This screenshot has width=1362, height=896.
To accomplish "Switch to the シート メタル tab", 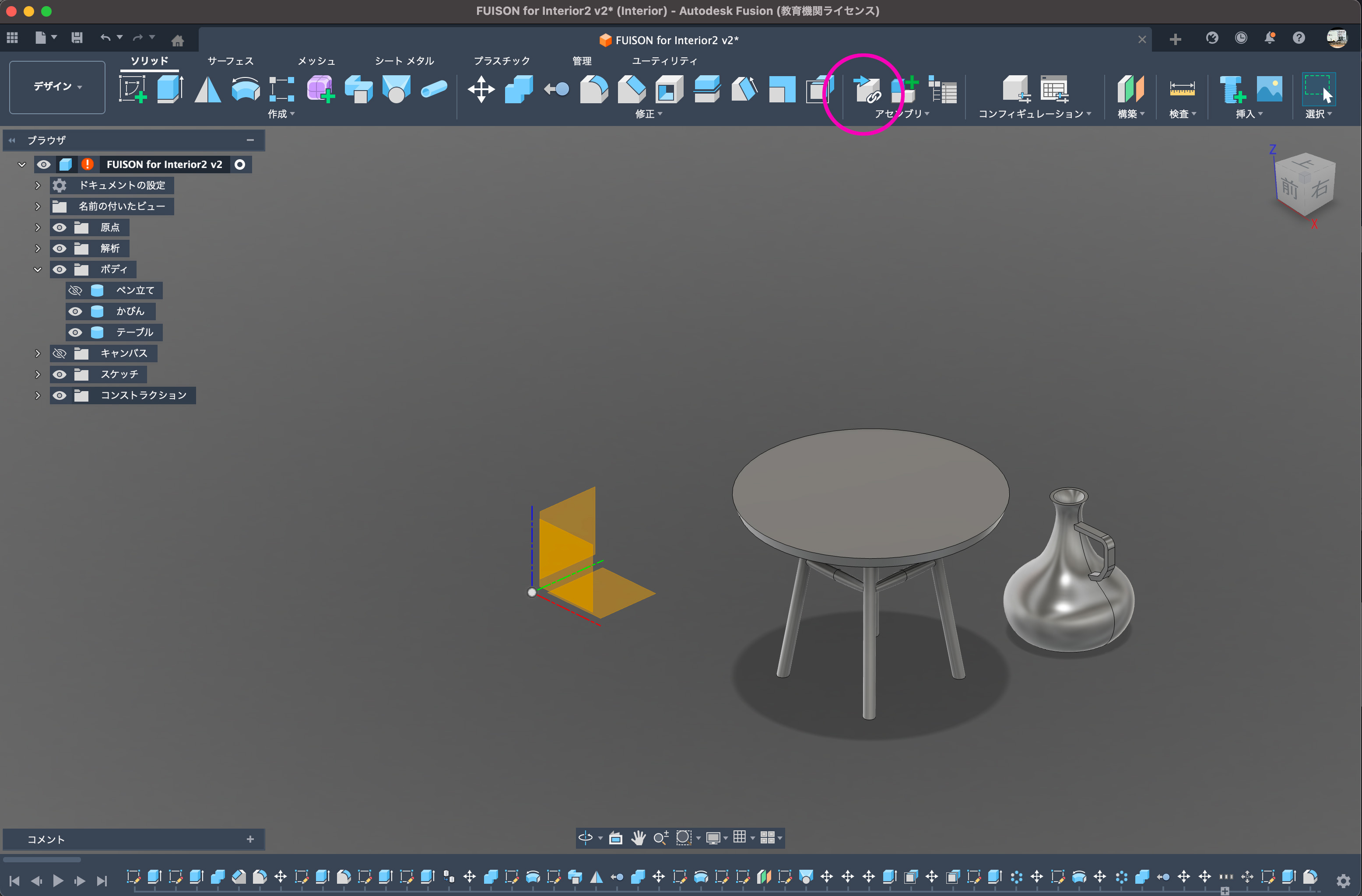I will 404,61.
